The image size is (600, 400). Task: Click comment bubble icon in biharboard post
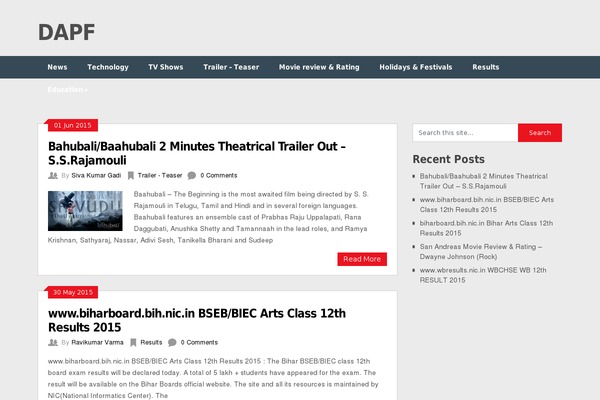coord(172,342)
